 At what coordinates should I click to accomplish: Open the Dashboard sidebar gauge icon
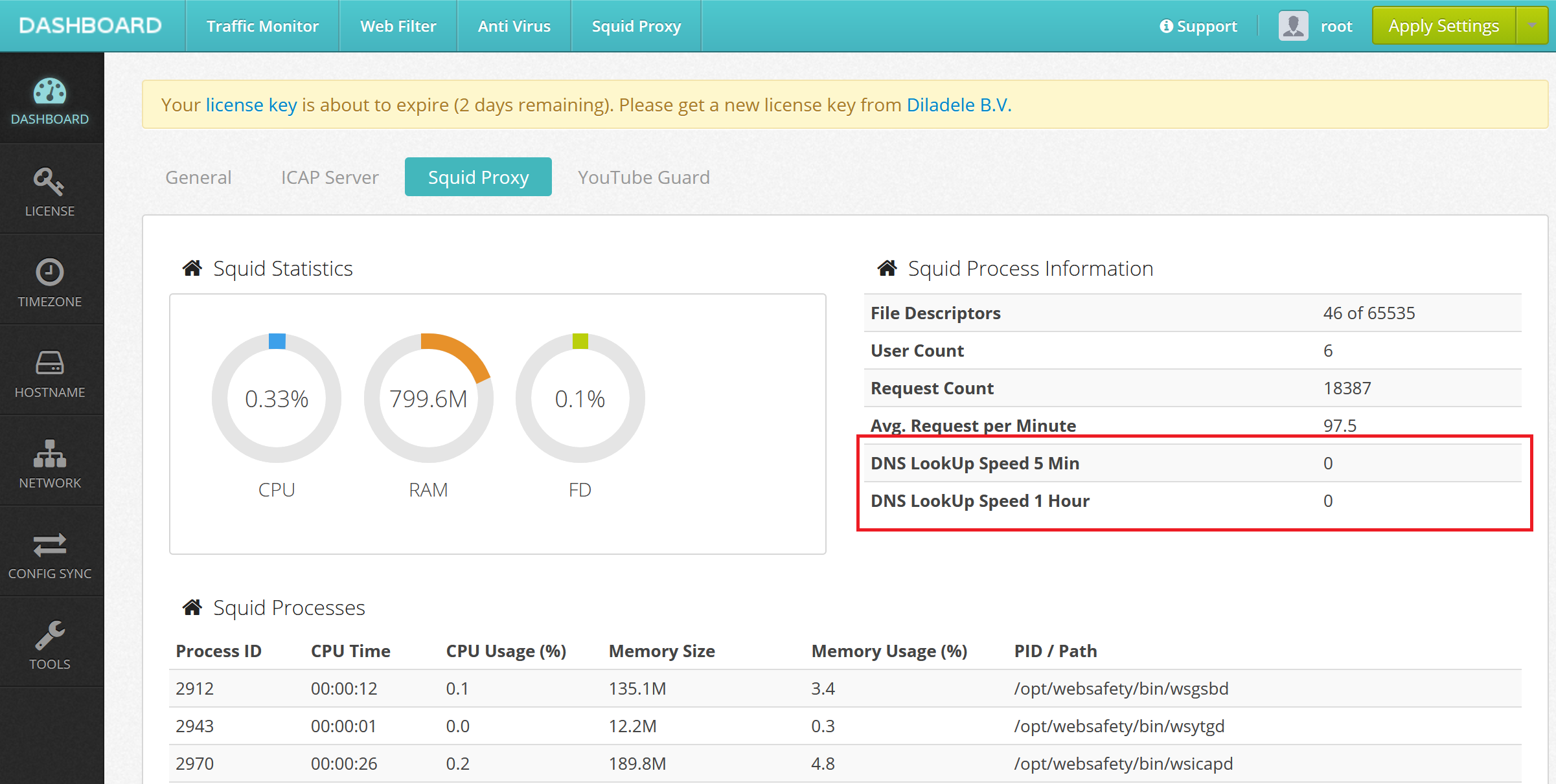click(x=50, y=91)
